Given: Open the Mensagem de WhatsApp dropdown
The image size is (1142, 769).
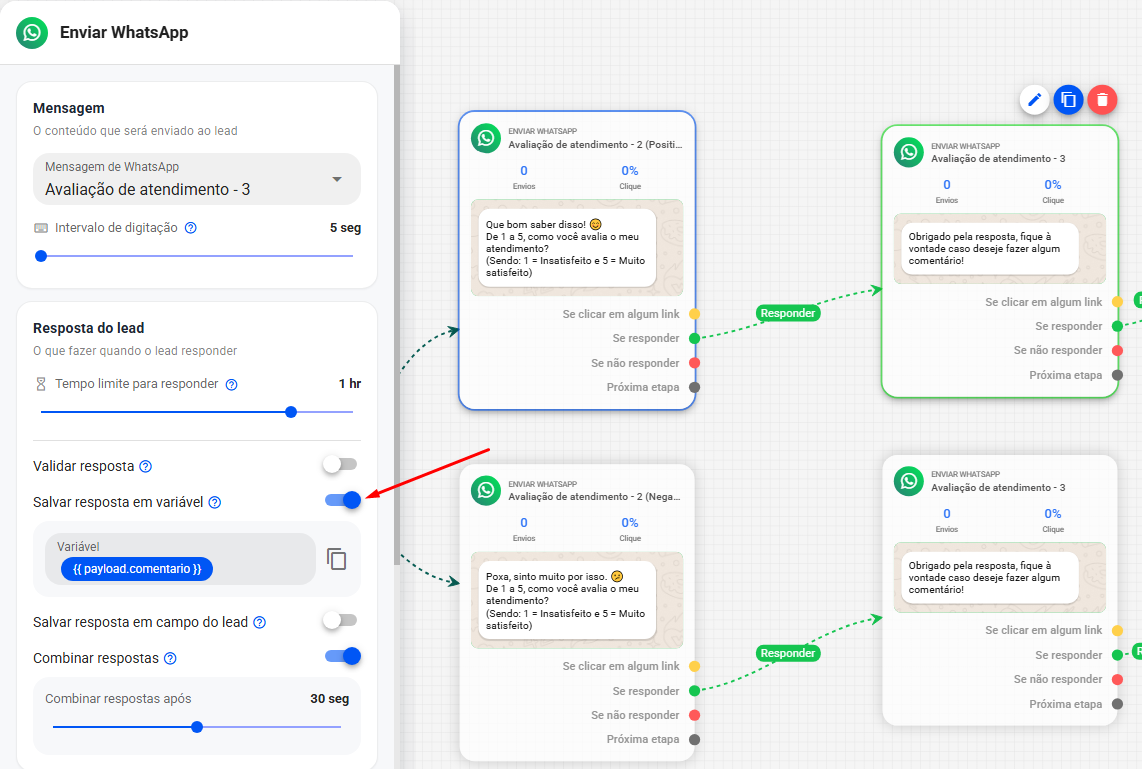Looking at the screenshot, I should point(197,179).
